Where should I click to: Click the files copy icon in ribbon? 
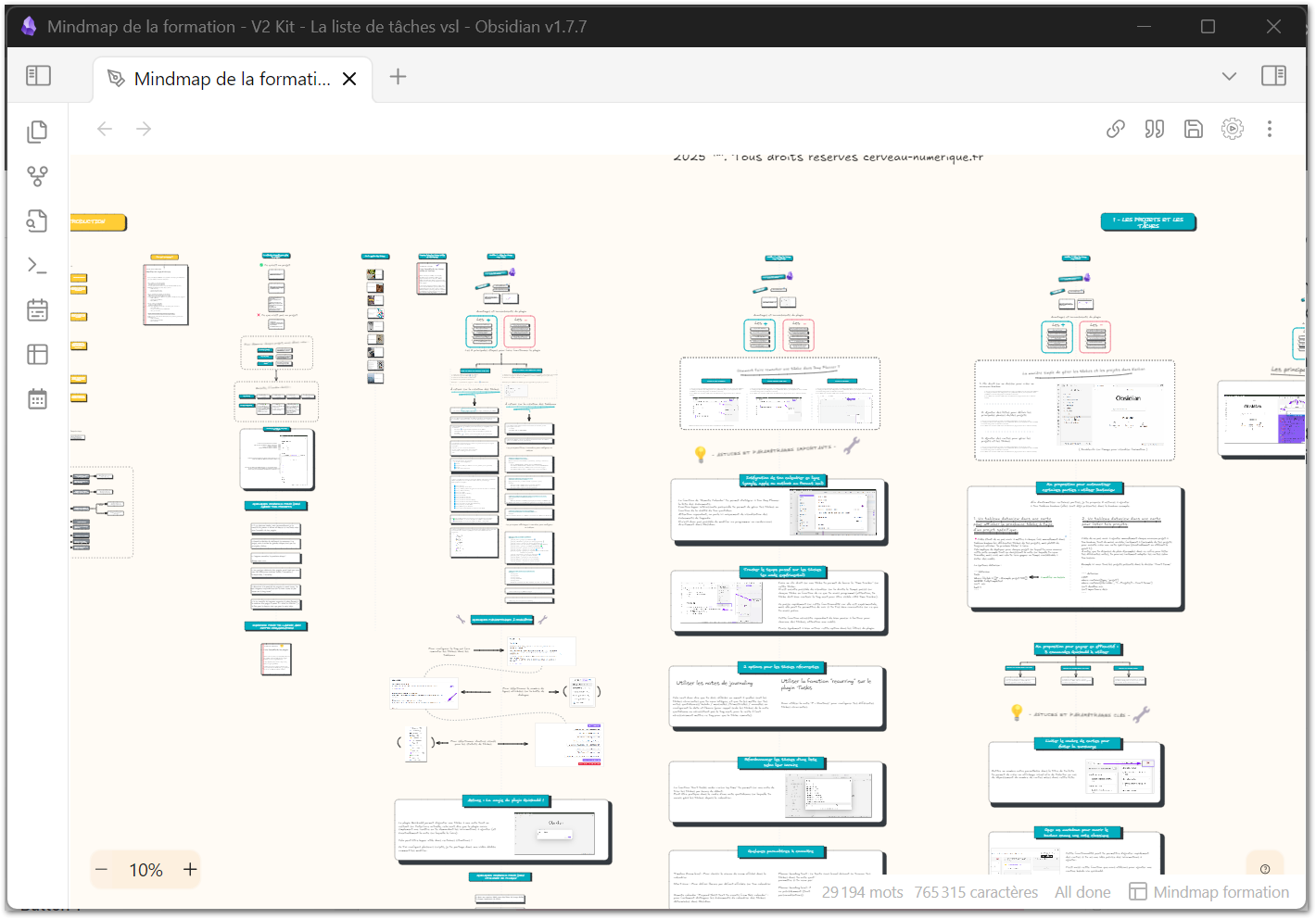tap(37, 132)
